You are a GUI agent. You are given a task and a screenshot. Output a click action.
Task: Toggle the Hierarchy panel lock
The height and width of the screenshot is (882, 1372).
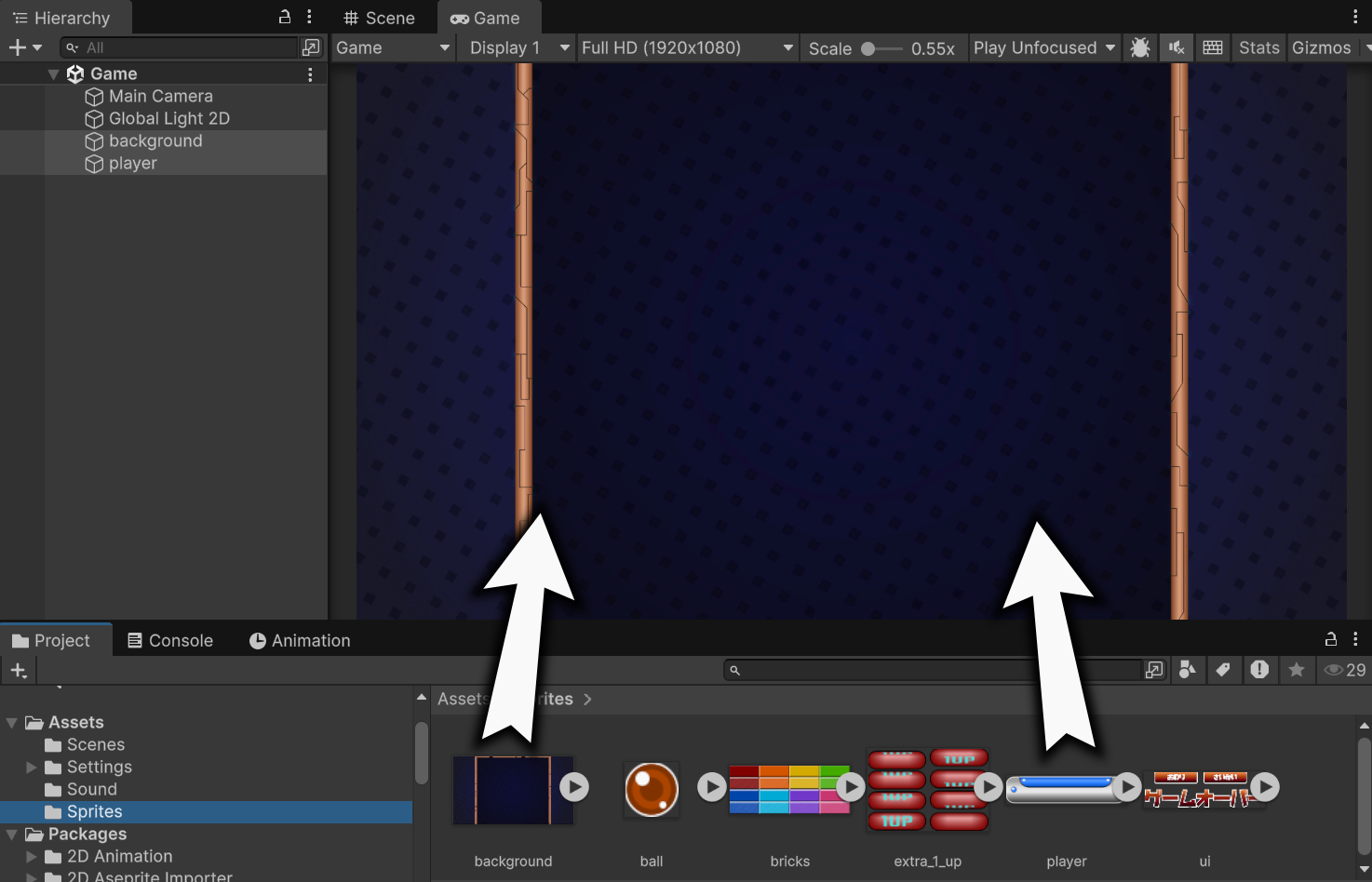tap(285, 17)
